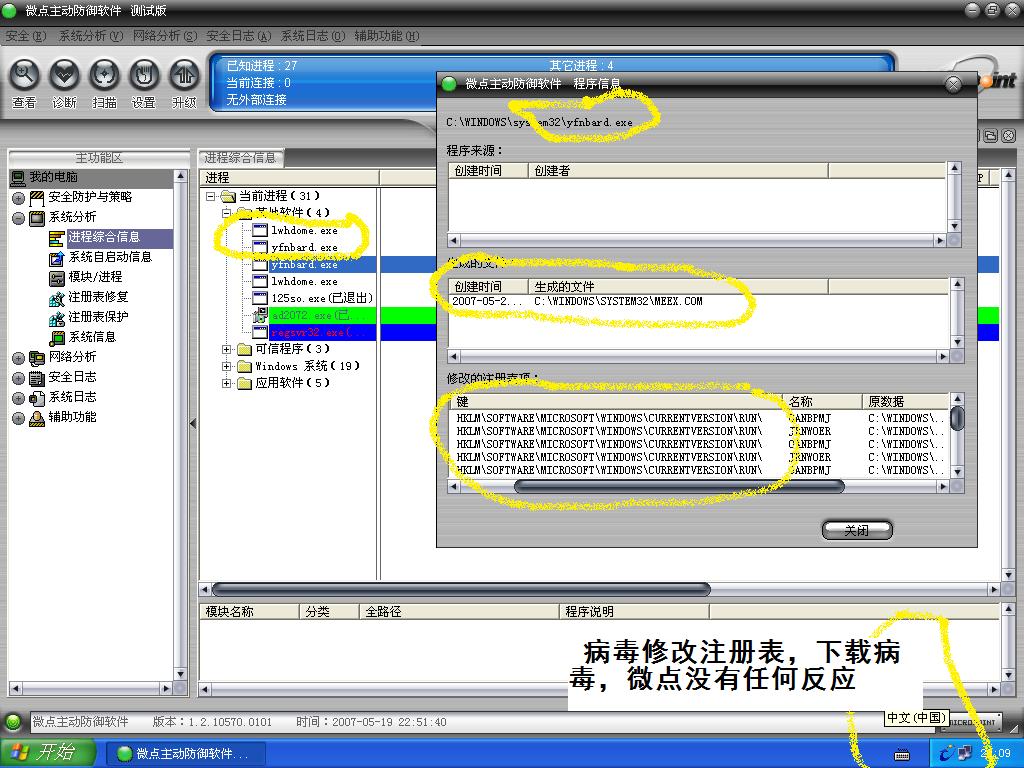Click the 微点主动防御软件 taskbar button
Screen dimensions: 1024x768
185,754
